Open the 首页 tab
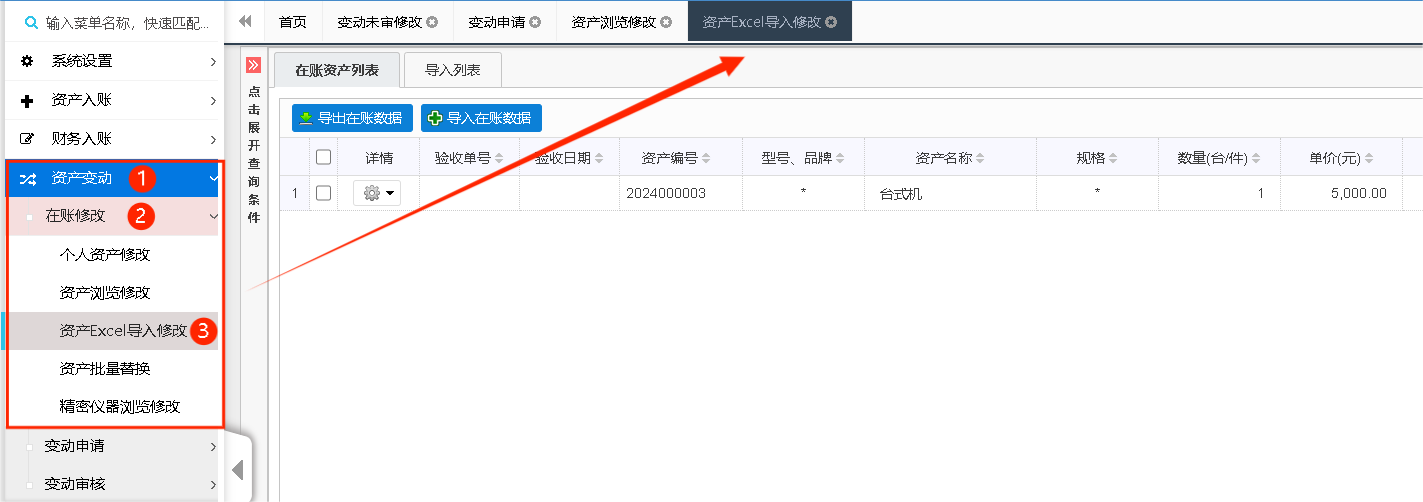 point(292,22)
